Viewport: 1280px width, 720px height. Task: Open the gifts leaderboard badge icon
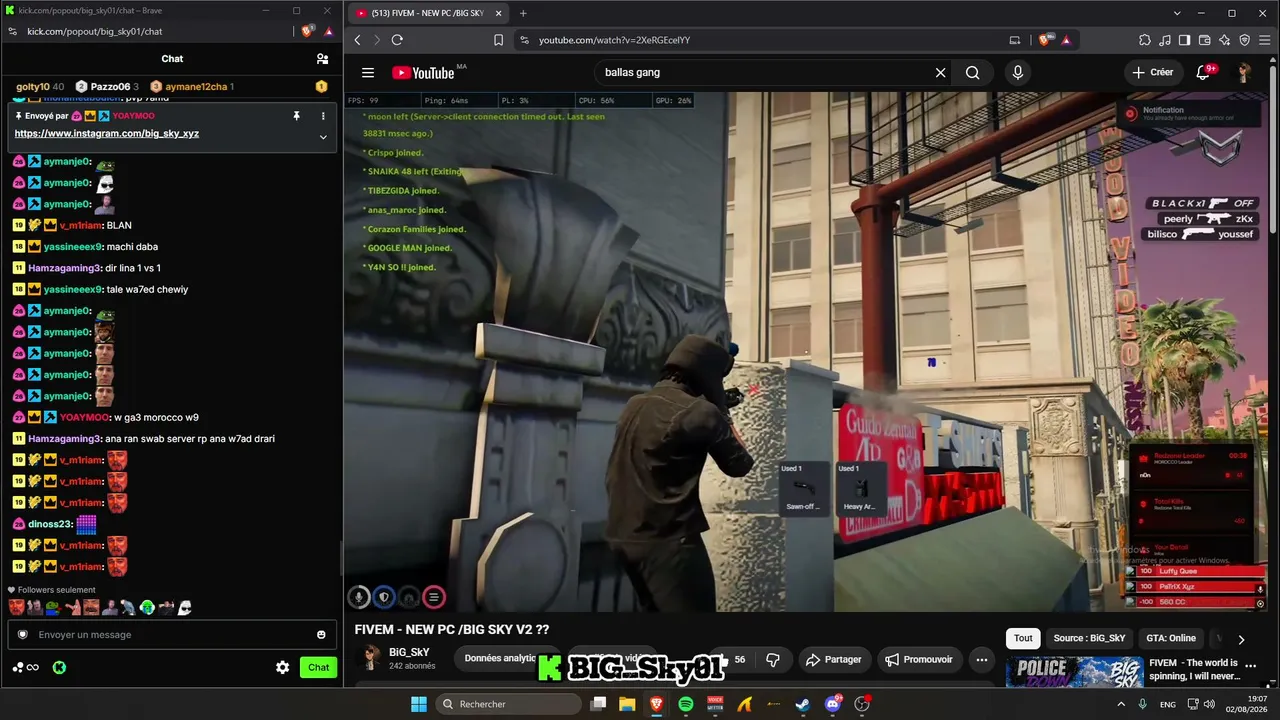(x=321, y=87)
